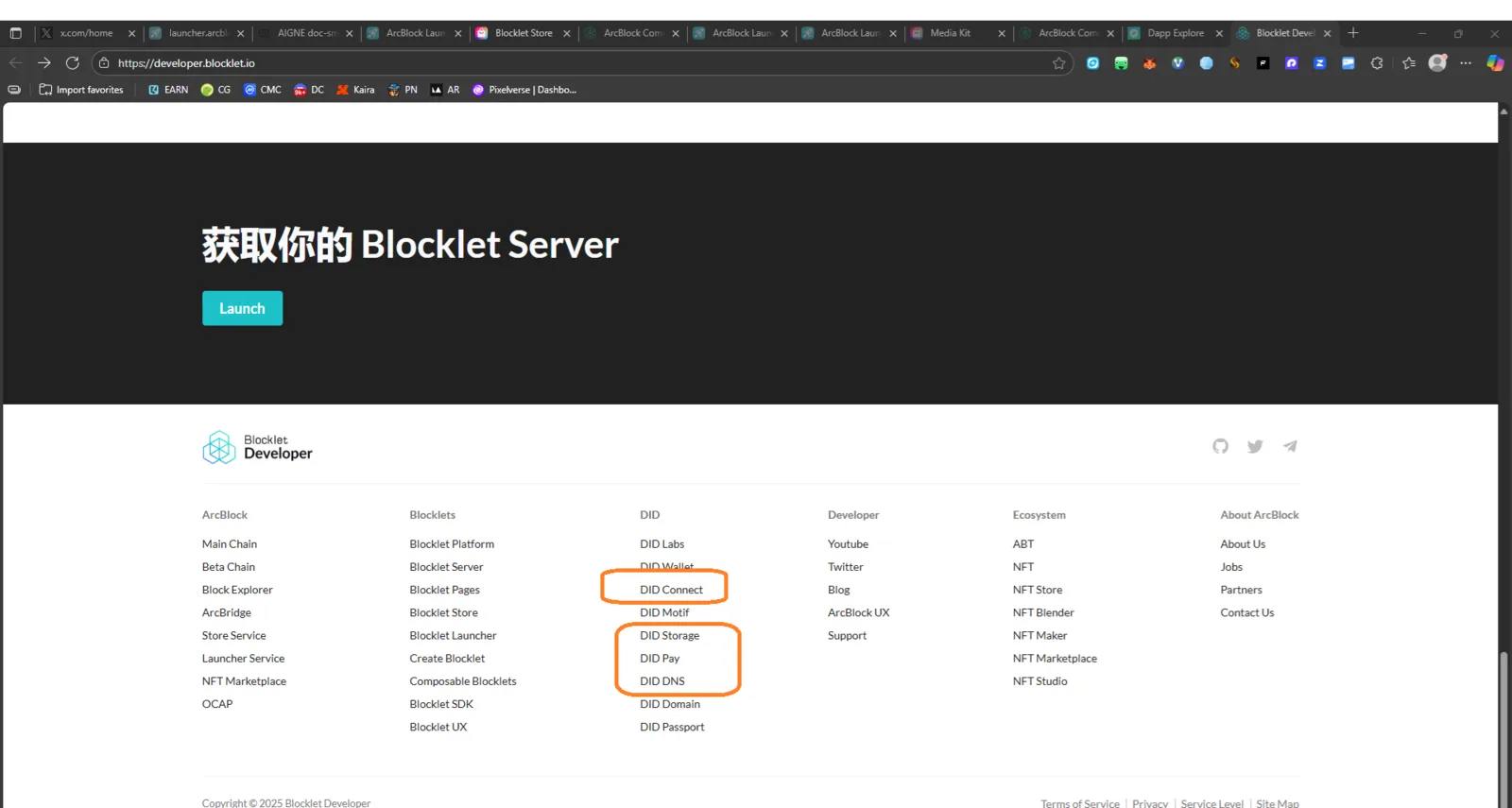Open the blue Z extension icon

point(1320,63)
